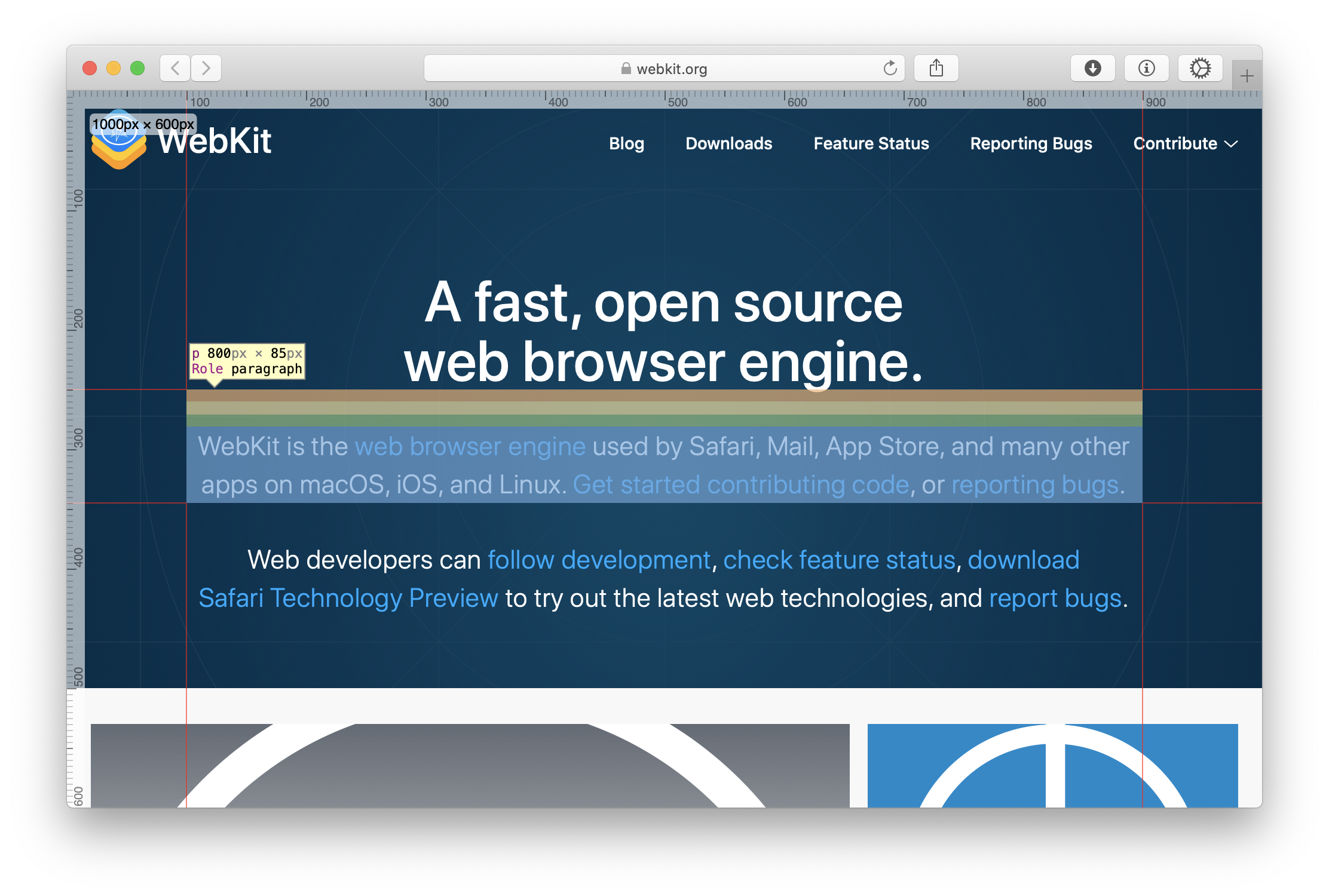
Task: Click the Safari forward navigation arrow
Action: click(206, 68)
